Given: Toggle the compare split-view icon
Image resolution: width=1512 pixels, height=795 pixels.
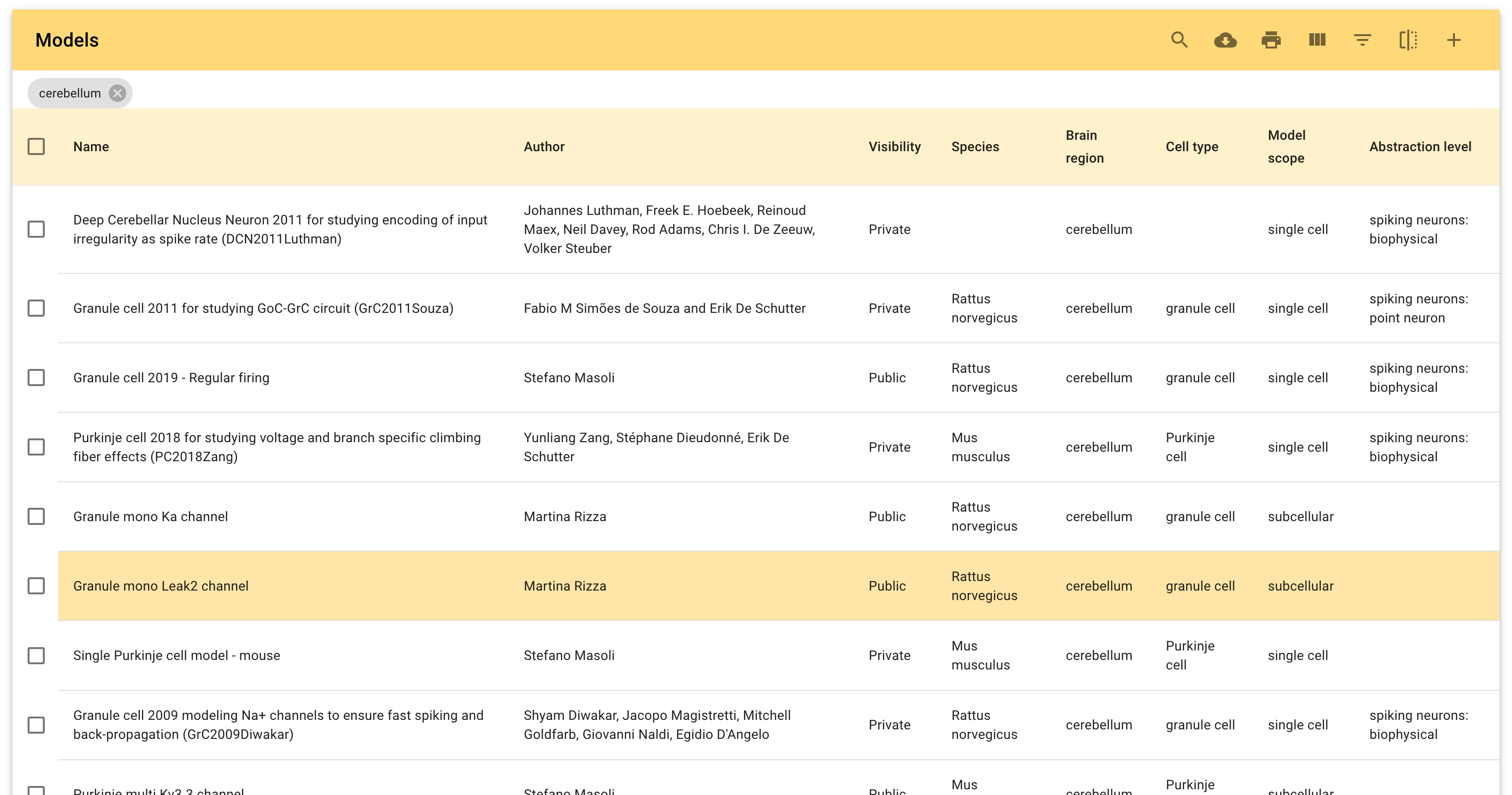Looking at the screenshot, I should coord(1408,40).
